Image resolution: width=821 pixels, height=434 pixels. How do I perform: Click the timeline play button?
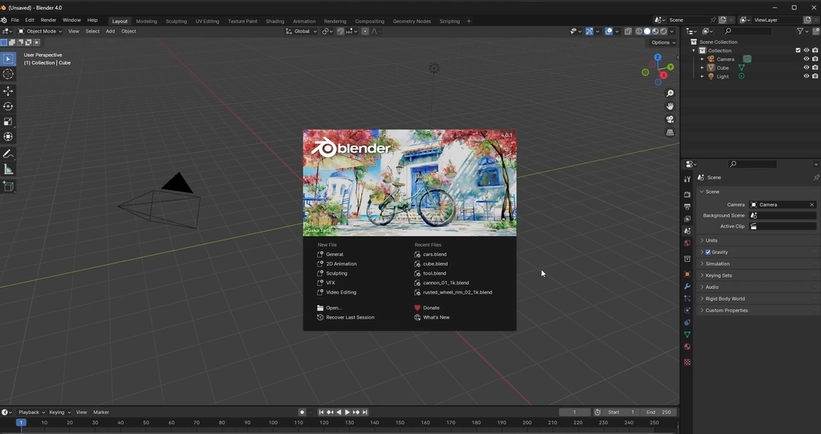(347, 412)
